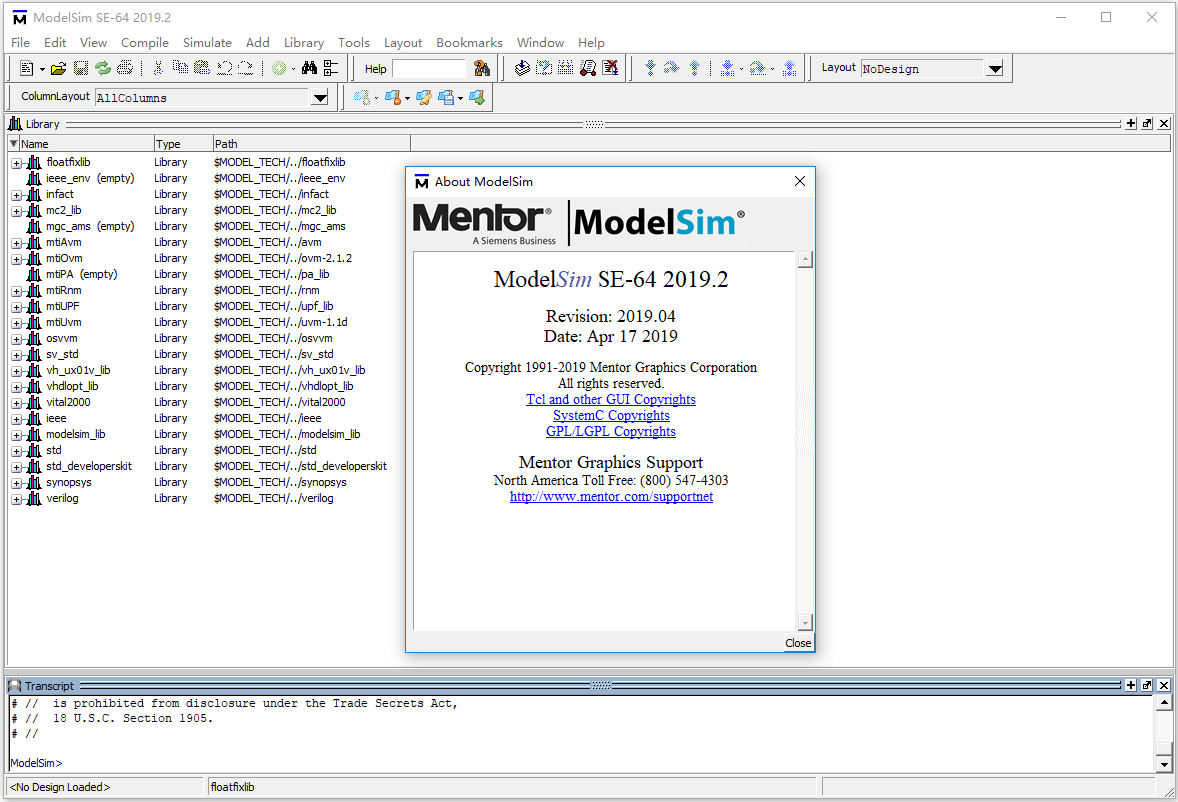
Task: Open the Simulate menu
Action: tap(207, 42)
